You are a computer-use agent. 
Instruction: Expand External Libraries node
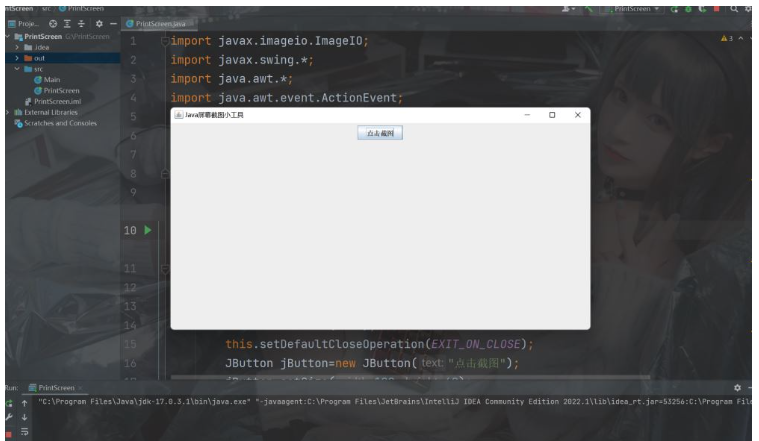click(8, 112)
